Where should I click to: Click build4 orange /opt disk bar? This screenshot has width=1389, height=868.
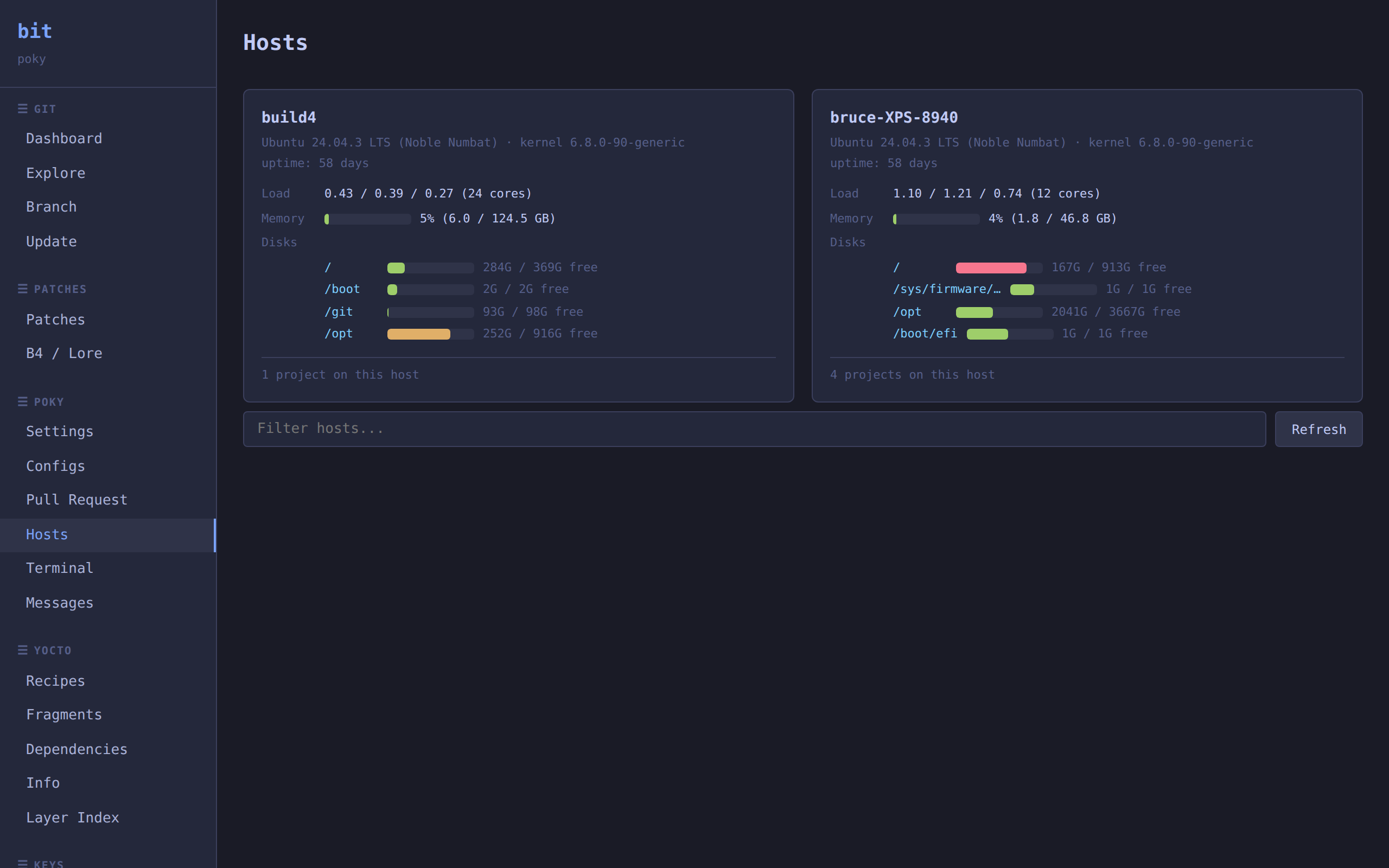[x=430, y=334]
